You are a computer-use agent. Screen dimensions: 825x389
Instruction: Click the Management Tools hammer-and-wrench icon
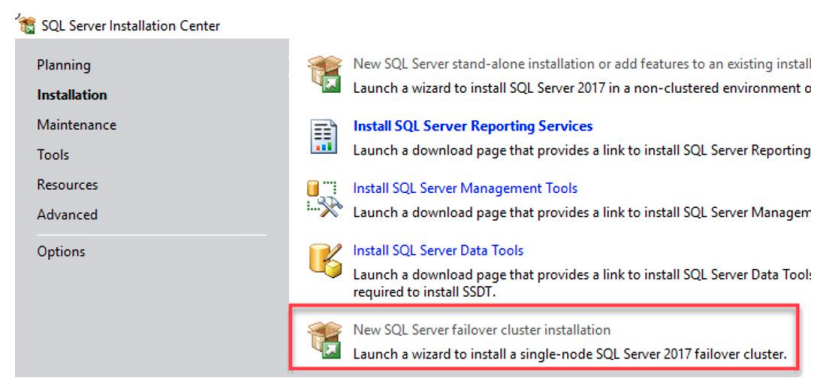[325, 198]
